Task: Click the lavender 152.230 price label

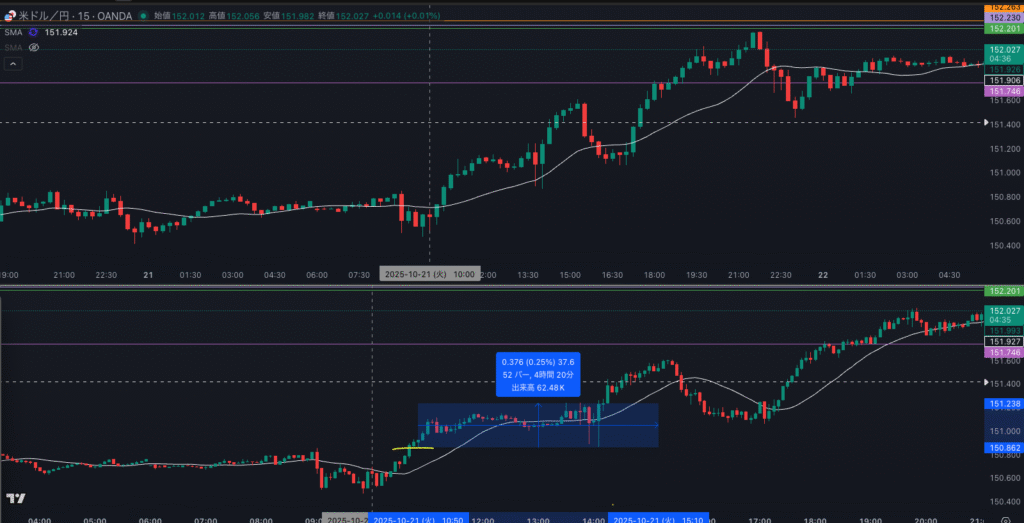Action: pos(1003,18)
